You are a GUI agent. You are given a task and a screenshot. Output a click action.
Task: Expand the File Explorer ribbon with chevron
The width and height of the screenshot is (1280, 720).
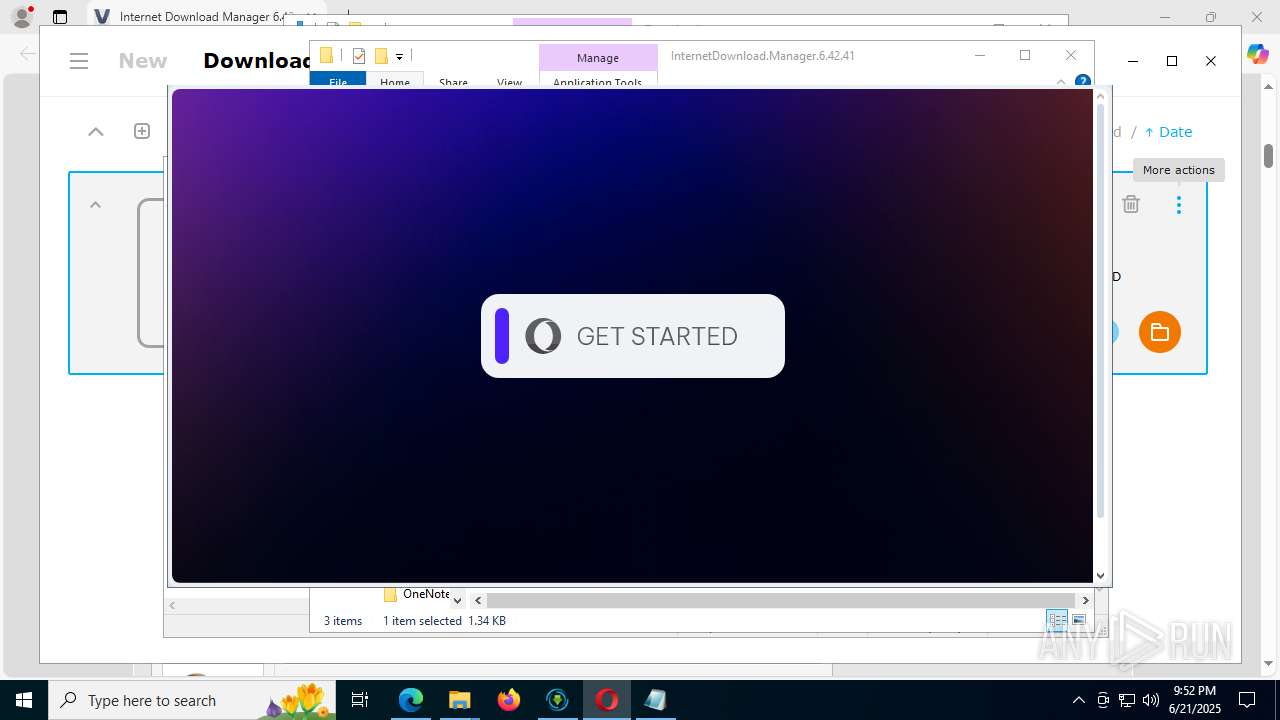pos(1061,82)
